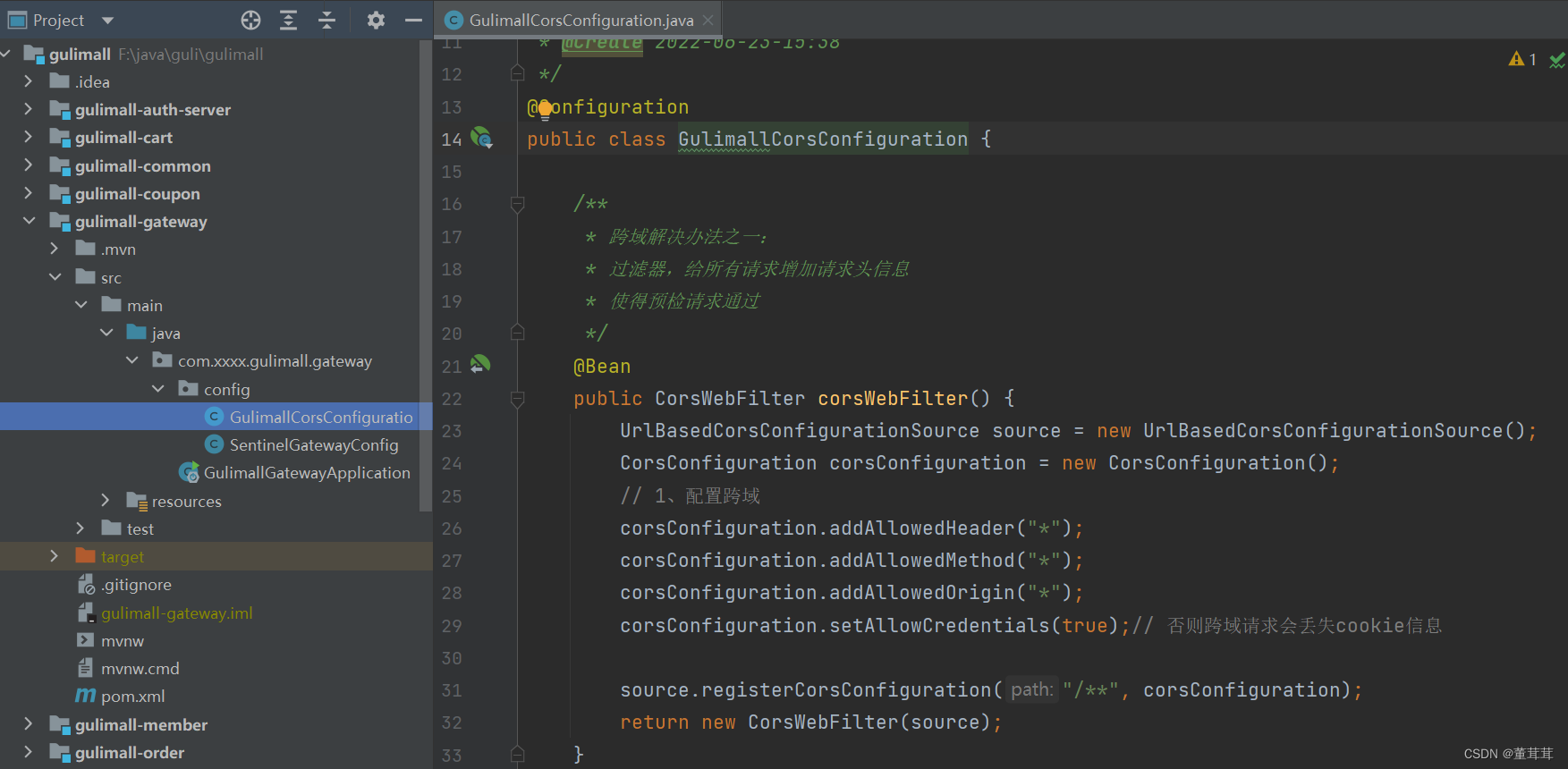Toggle the code fold marker on line 12
This screenshot has width=1568, height=769.
(517, 73)
